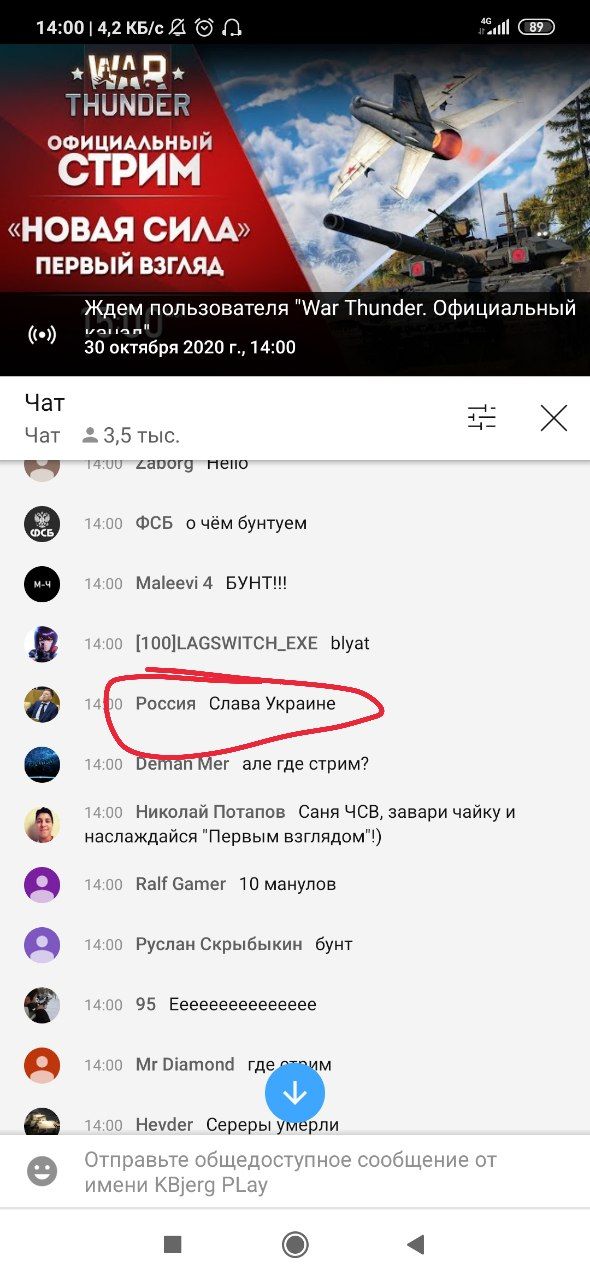This screenshot has width=590, height=1280.
Task: Tap the live broadcast indicator icon
Action: coord(42,334)
